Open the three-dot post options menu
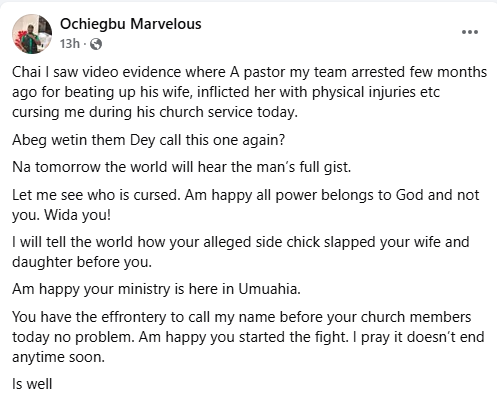 pos(470,32)
